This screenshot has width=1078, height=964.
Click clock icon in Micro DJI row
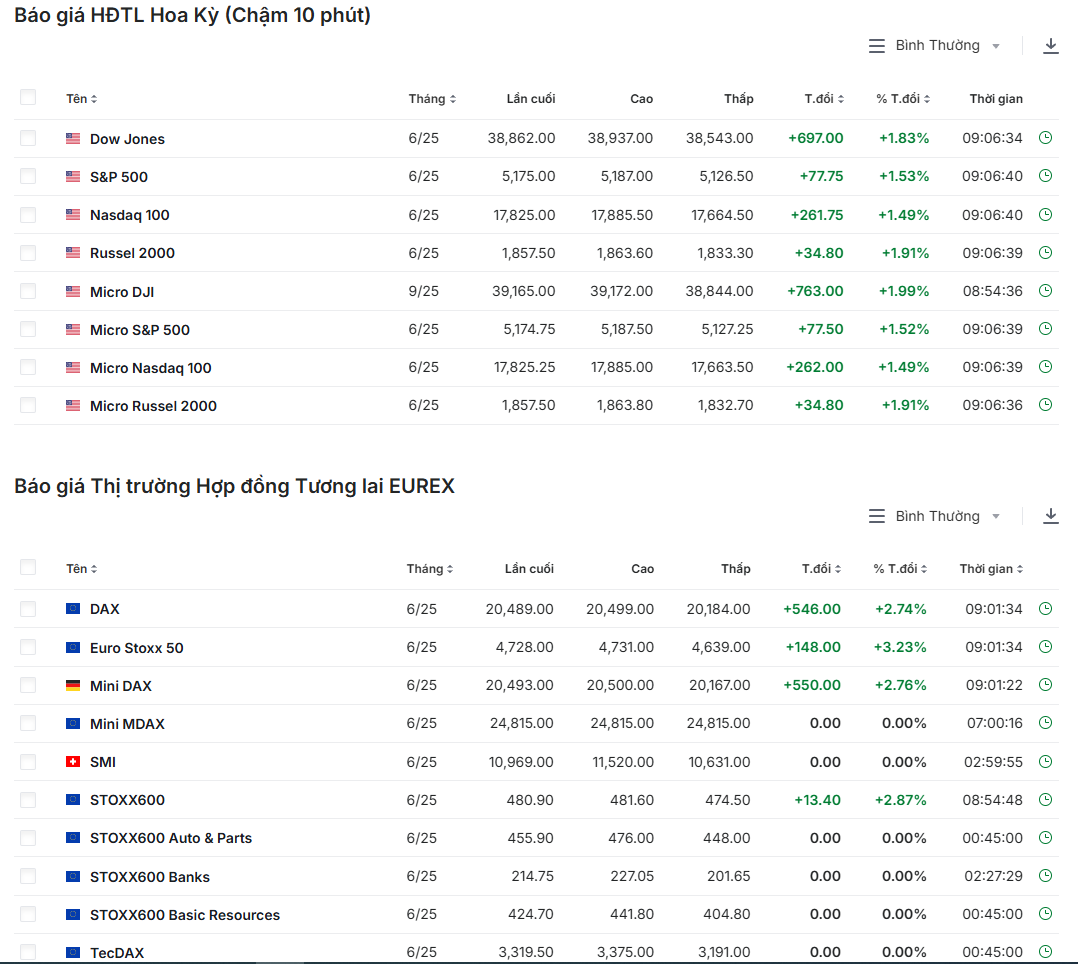click(x=1045, y=290)
